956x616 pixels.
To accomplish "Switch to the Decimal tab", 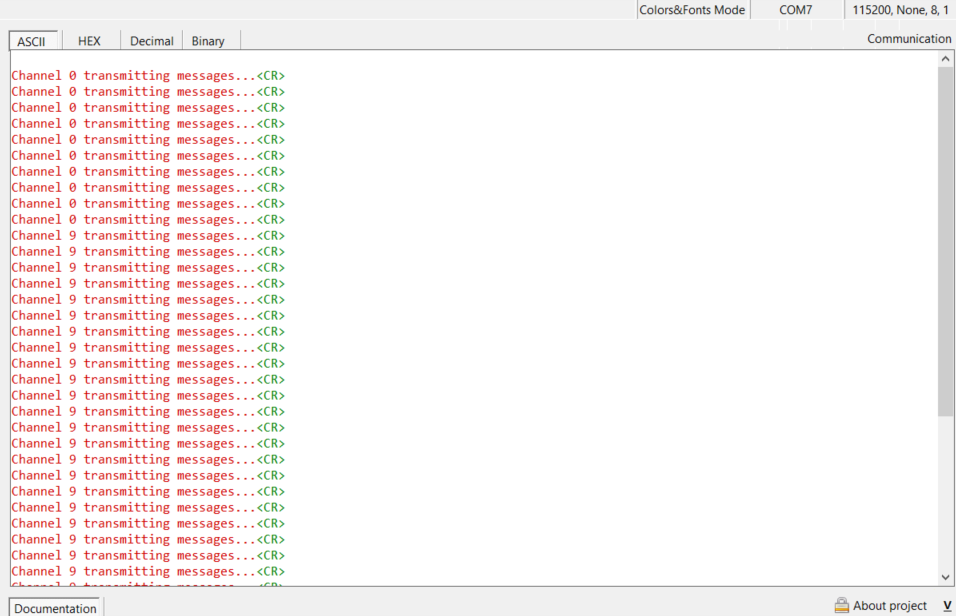I will [x=151, y=41].
